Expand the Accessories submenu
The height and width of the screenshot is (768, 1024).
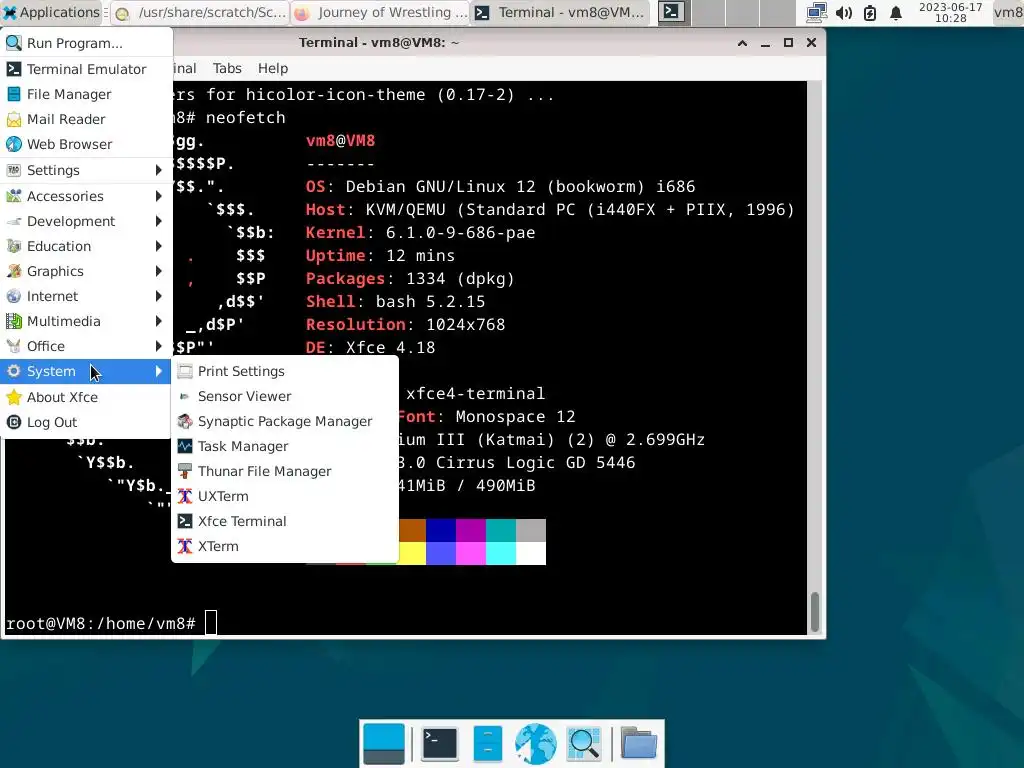point(86,195)
